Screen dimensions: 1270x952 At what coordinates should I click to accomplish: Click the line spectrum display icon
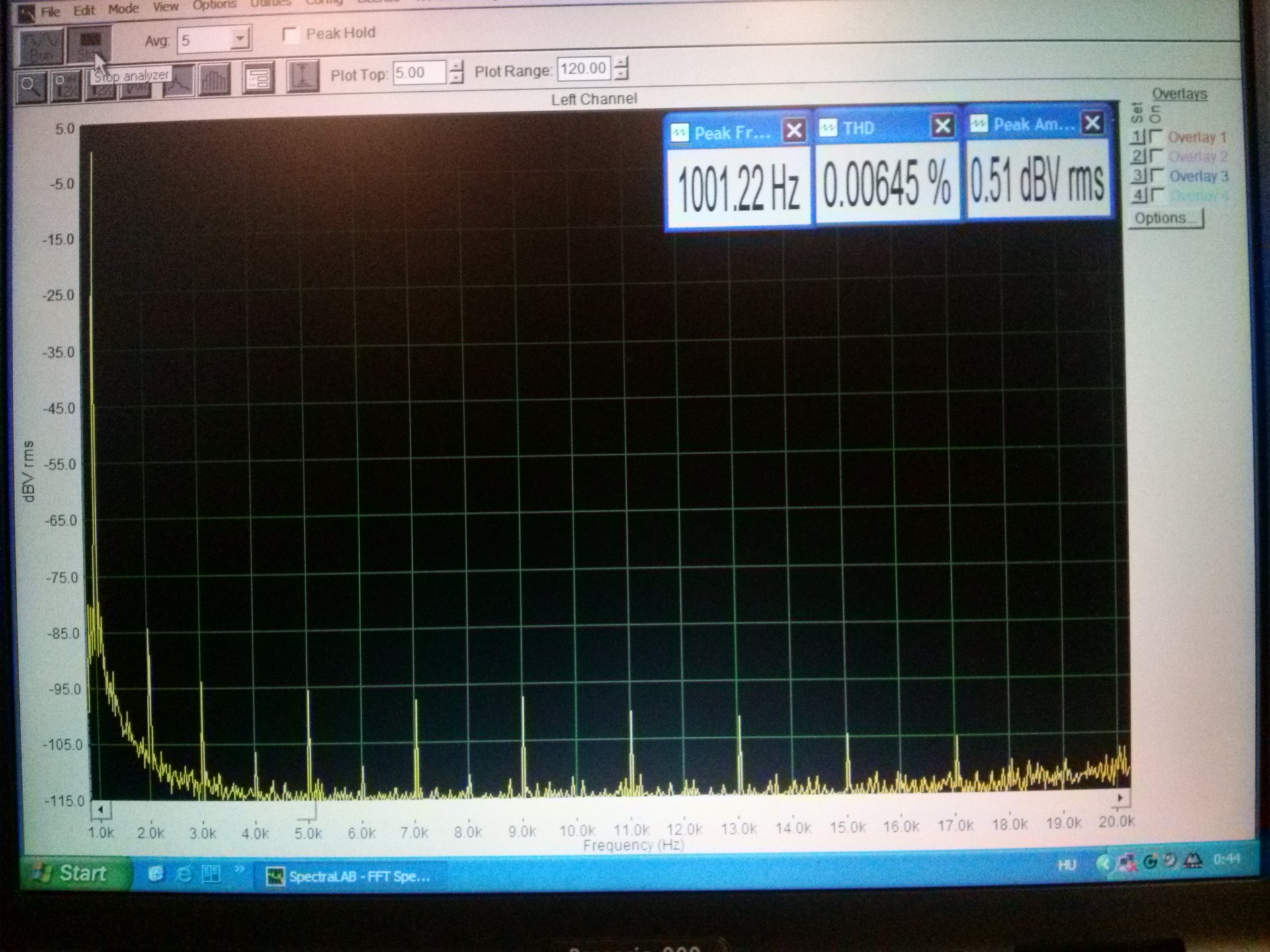179,82
